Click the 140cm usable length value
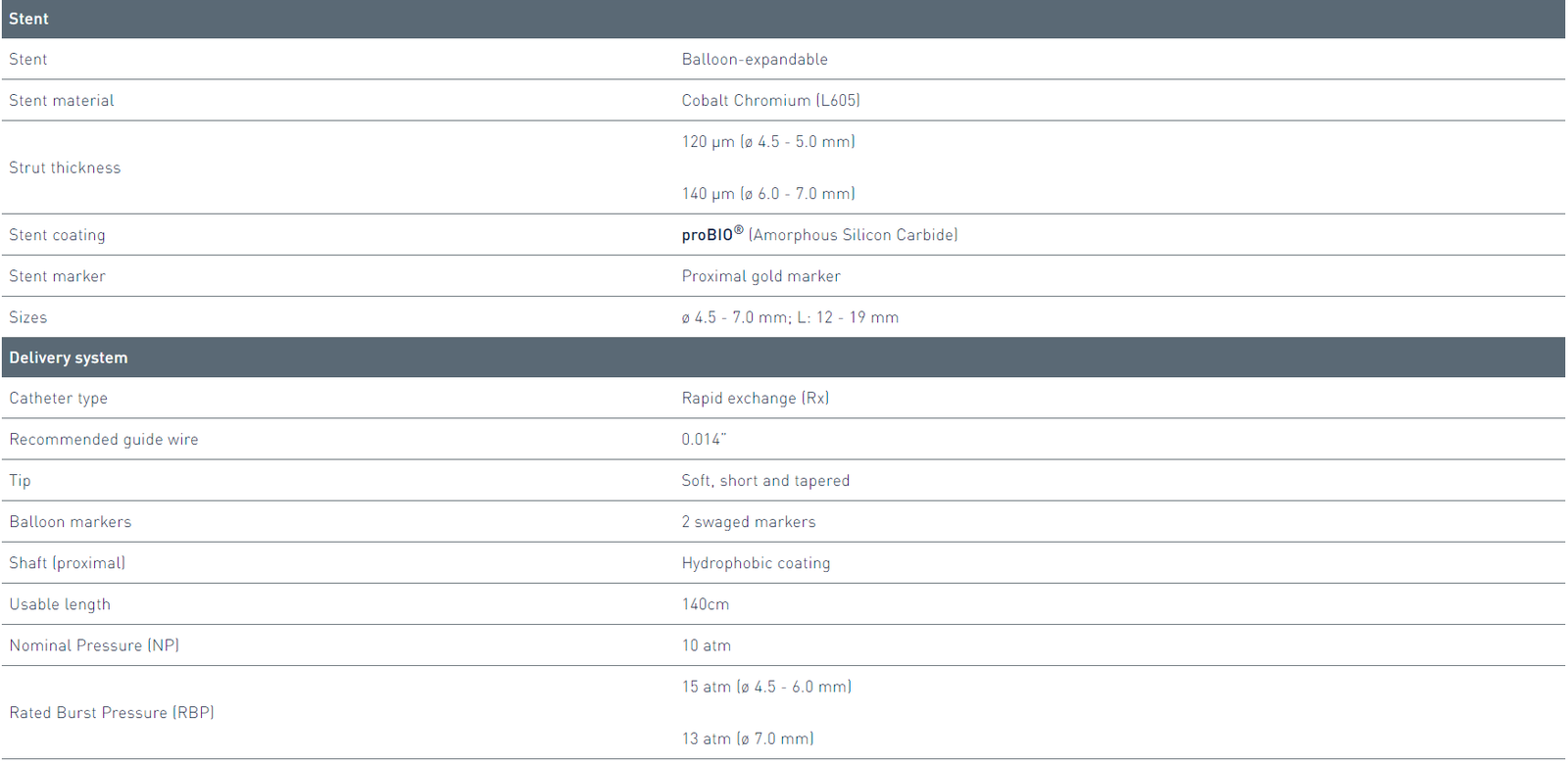The image size is (1568, 761). click(706, 604)
